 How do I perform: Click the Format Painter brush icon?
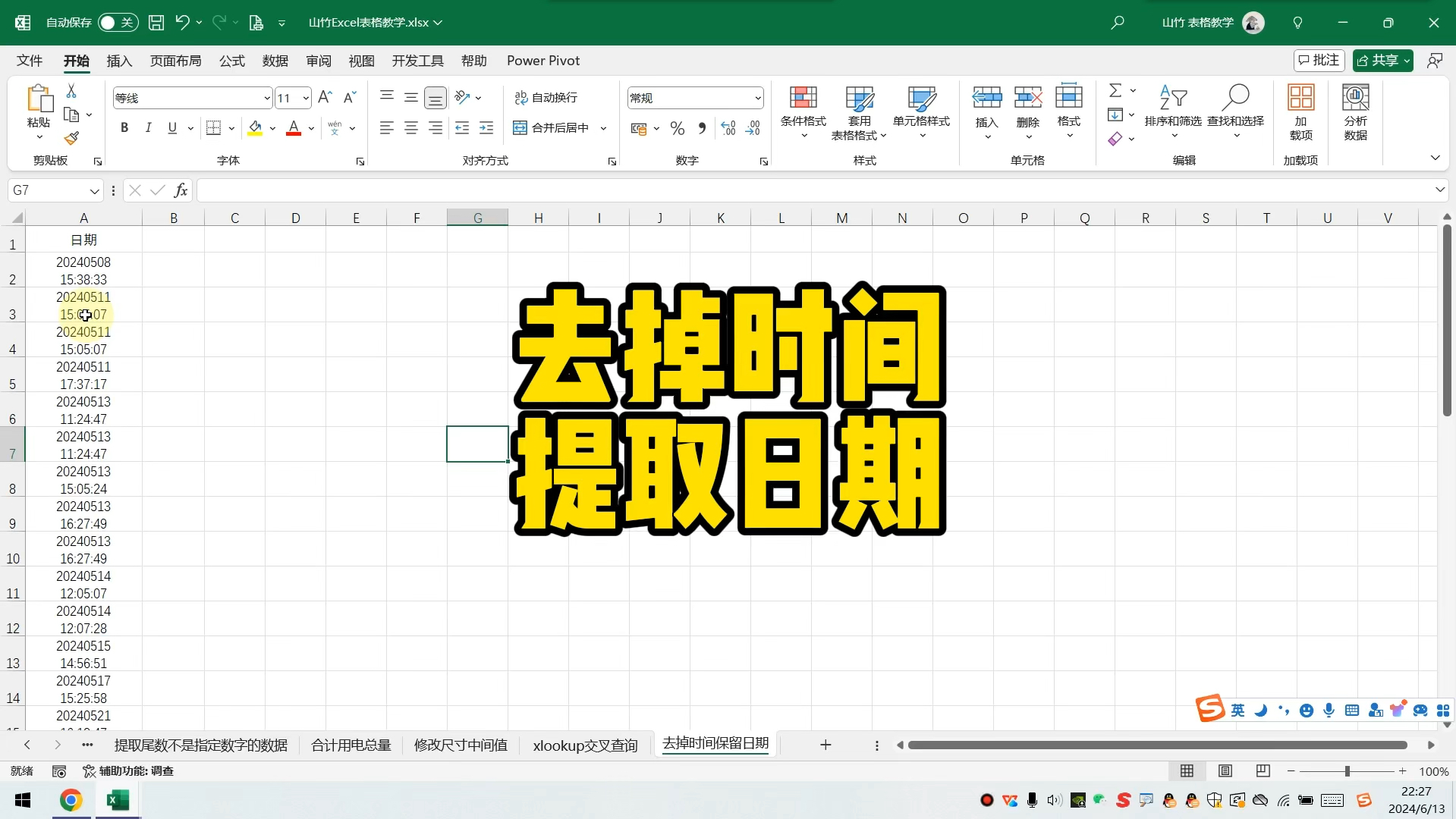coord(71,139)
